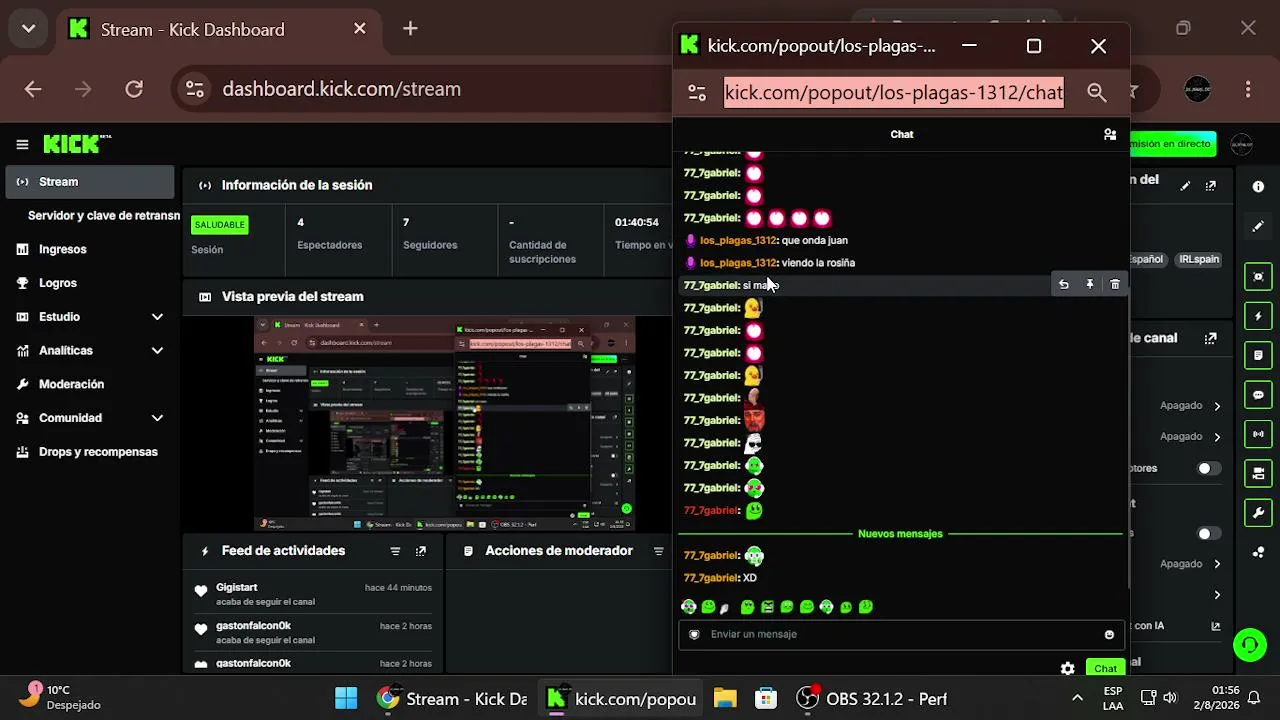Screen dimensions: 1280x720
Task: Open the second Apagado option chevron
Action: [1217, 437]
